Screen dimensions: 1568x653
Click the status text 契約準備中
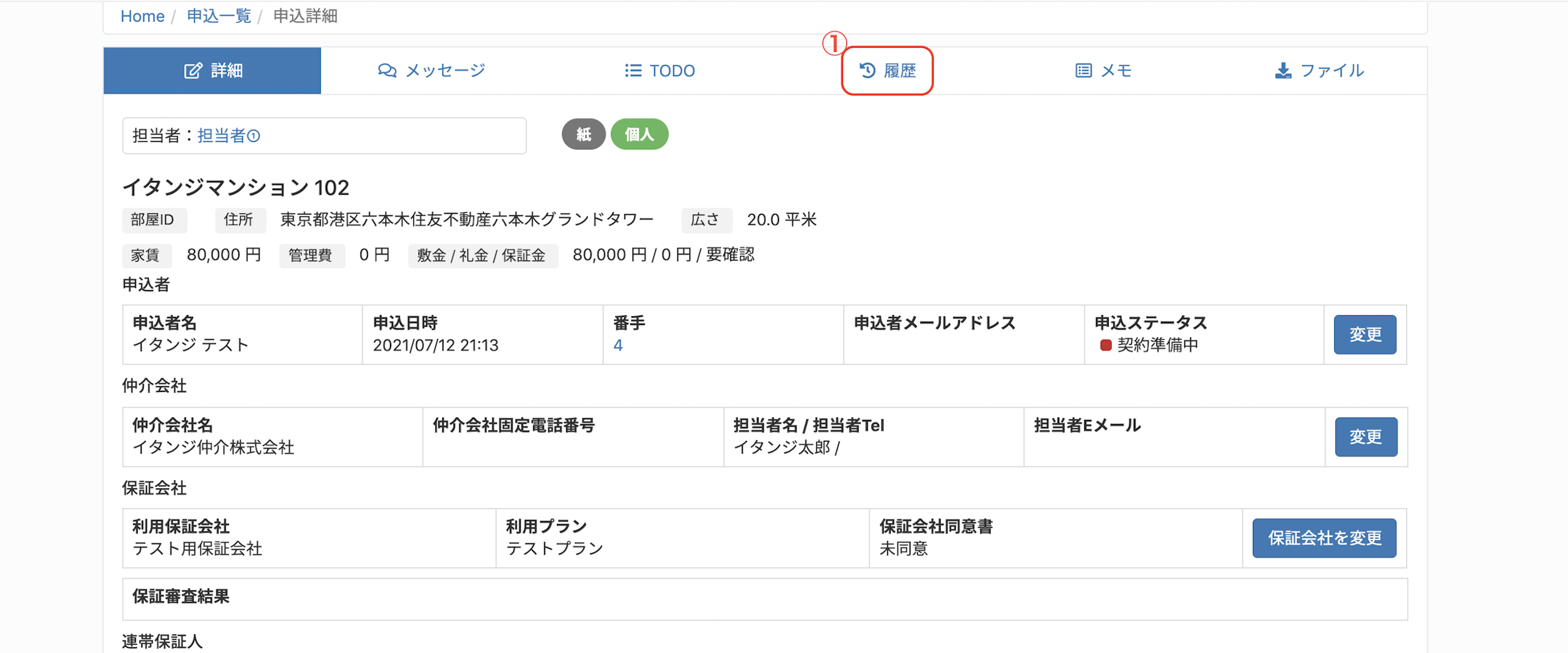pos(1158,345)
